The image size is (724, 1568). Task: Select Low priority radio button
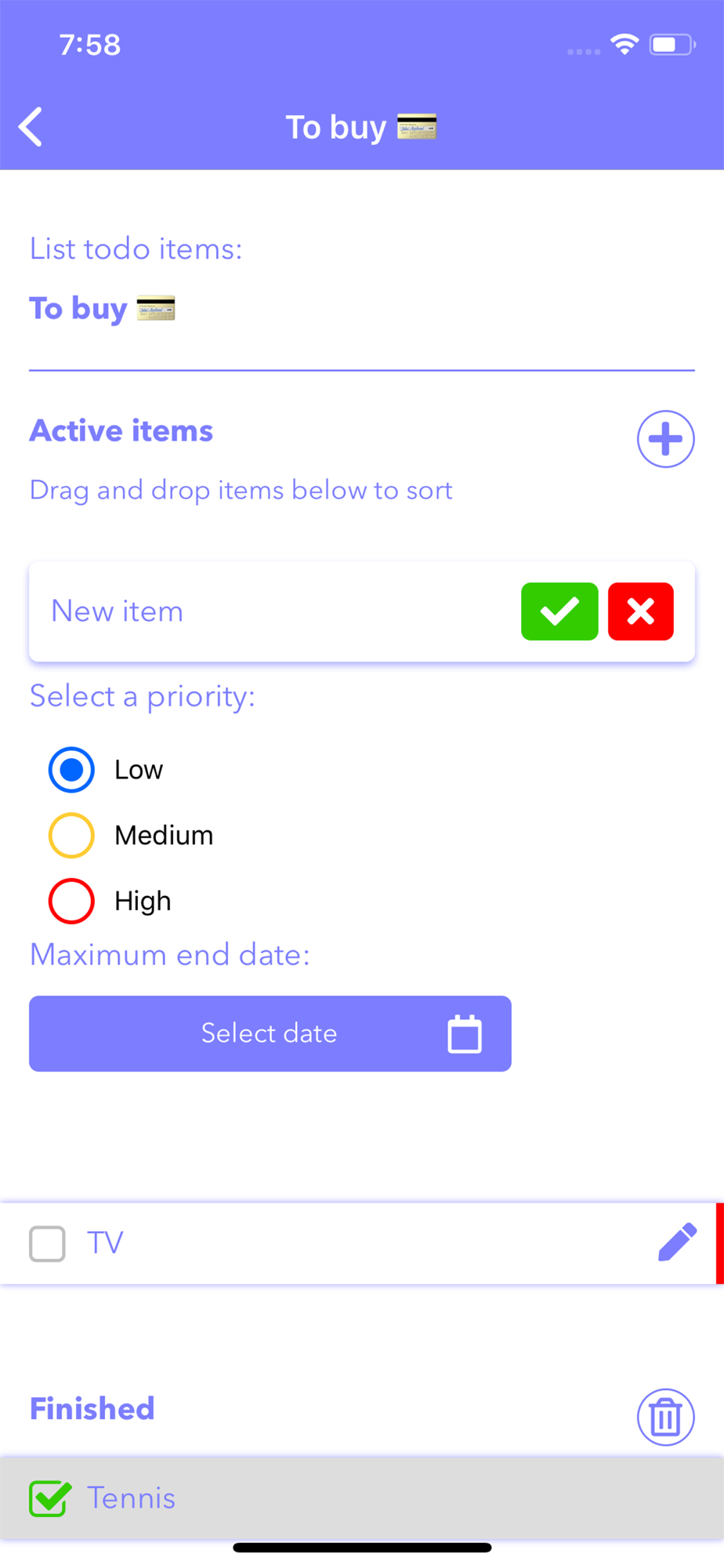[x=71, y=770]
